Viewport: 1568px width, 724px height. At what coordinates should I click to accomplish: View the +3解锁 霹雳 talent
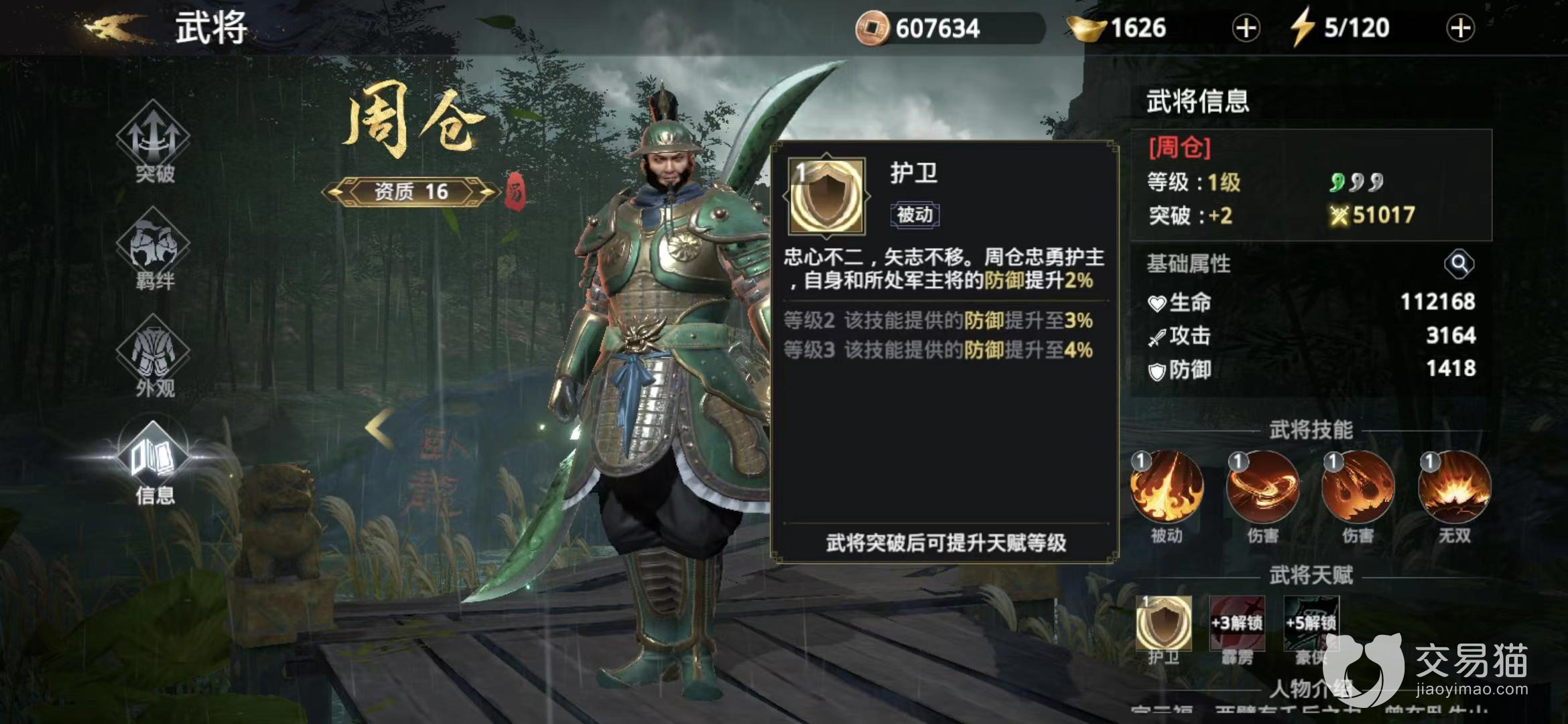[1237, 623]
